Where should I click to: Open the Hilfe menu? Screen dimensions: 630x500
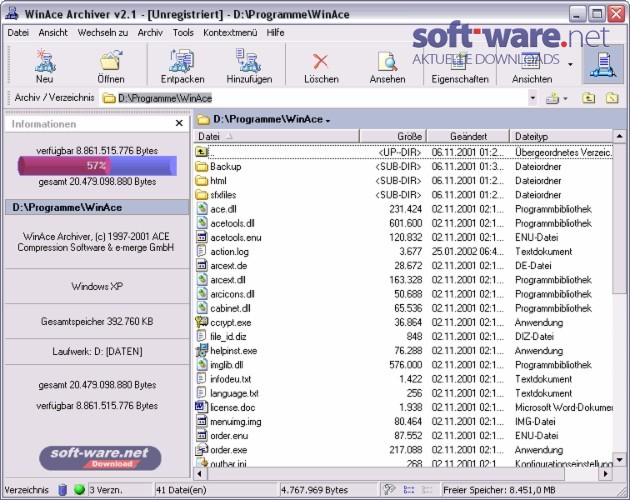pos(275,33)
